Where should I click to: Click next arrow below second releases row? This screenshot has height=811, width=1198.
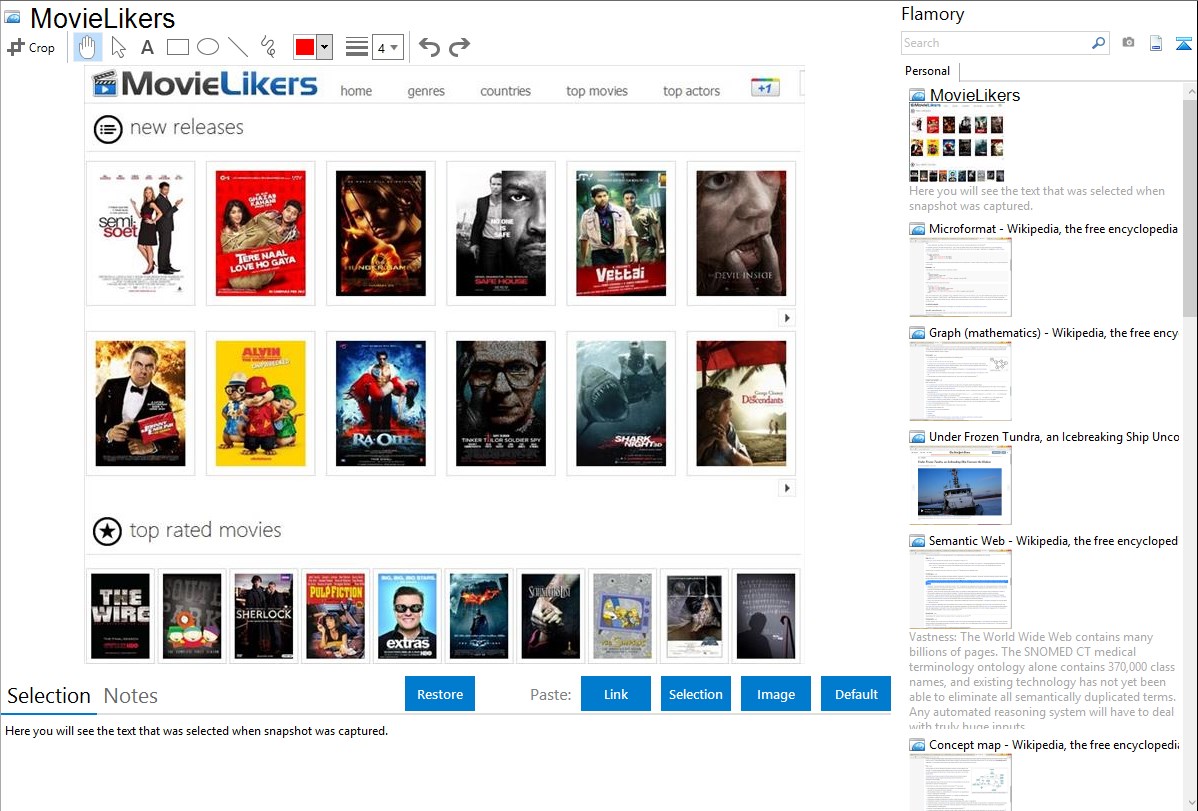pos(787,488)
